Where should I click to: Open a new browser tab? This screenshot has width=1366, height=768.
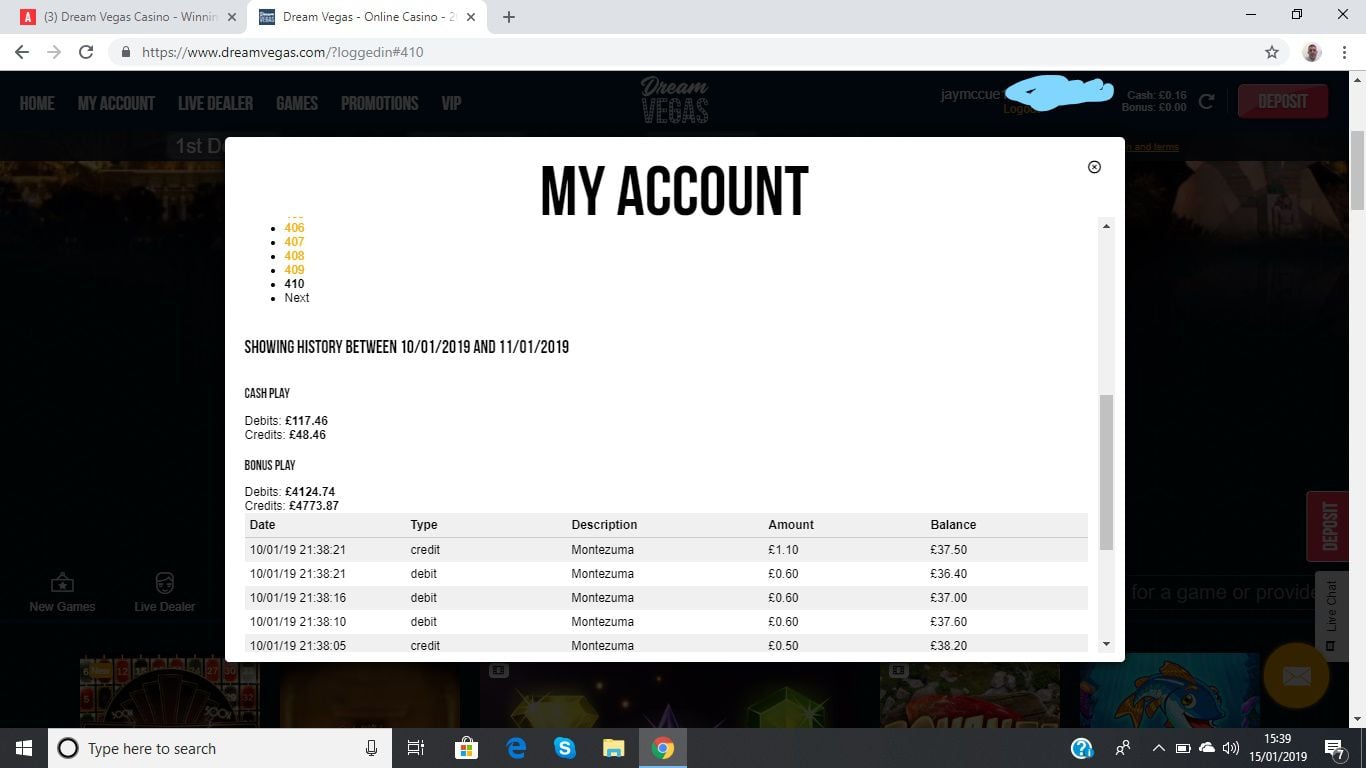tap(509, 17)
